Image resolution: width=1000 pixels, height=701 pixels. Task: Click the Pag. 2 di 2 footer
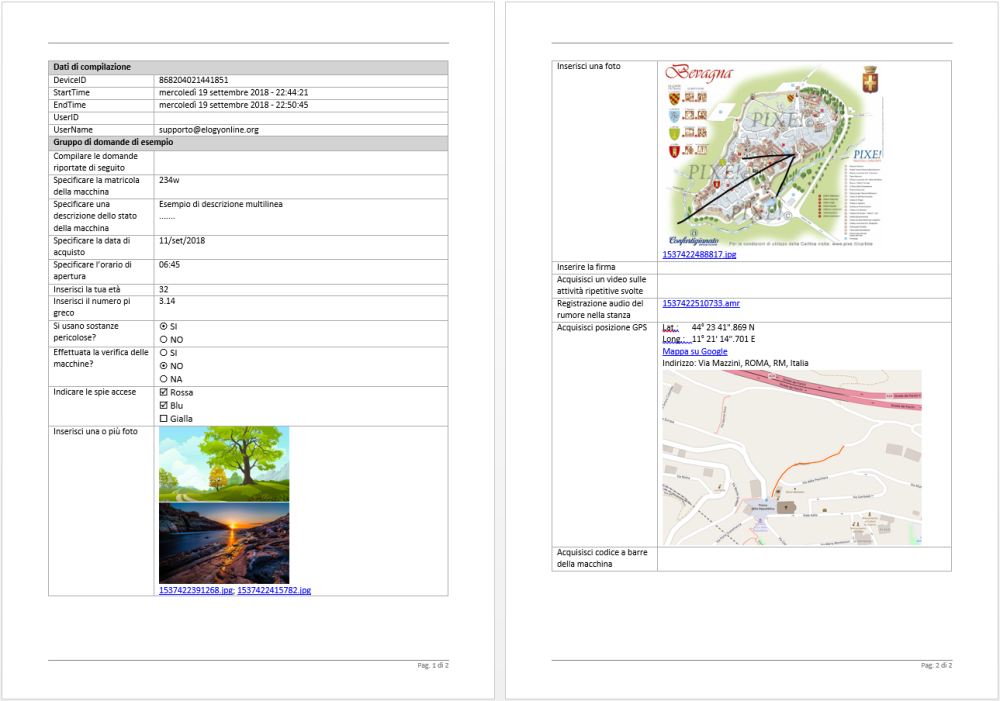click(936, 665)
